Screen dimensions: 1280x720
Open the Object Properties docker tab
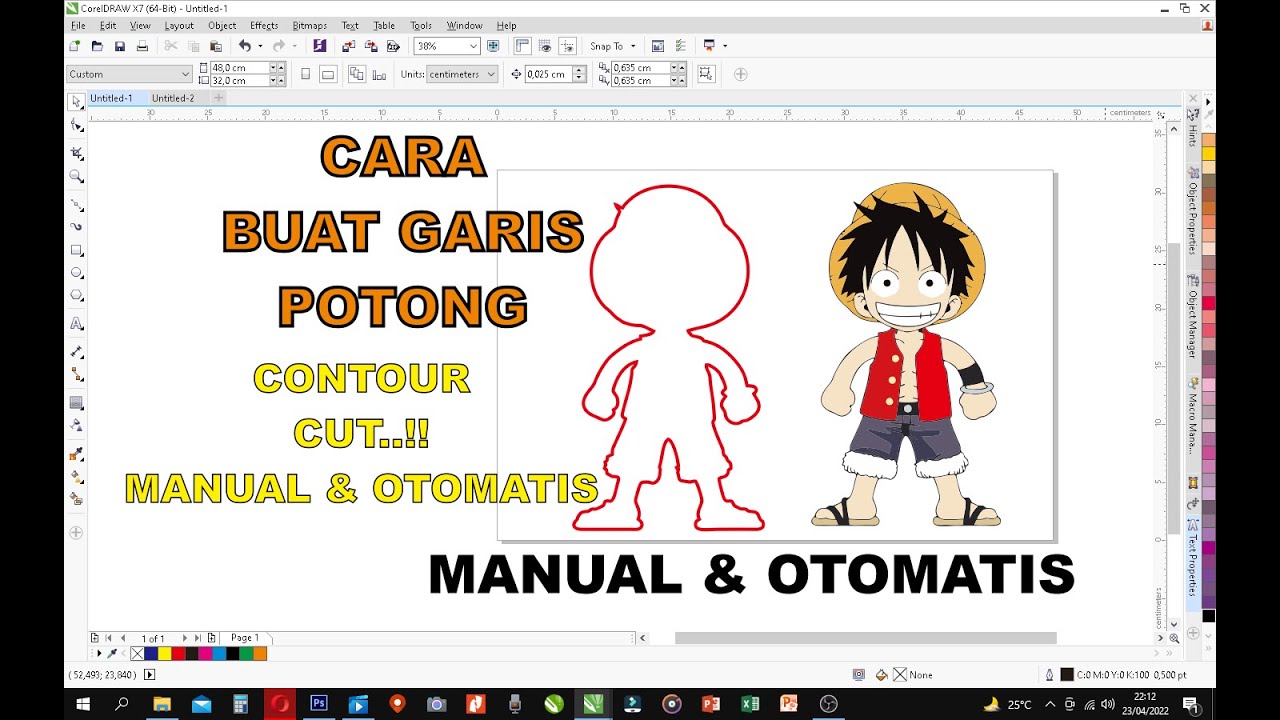coord(1193,210)
